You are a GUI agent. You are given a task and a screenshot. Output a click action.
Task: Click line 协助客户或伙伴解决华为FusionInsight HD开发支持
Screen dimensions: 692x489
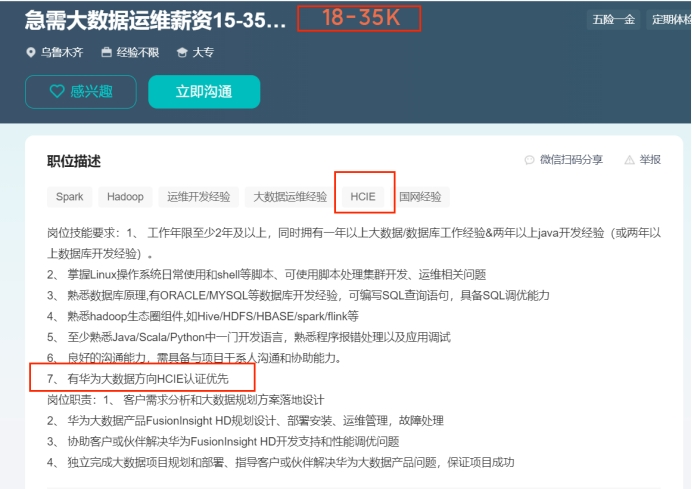(223, 441)
